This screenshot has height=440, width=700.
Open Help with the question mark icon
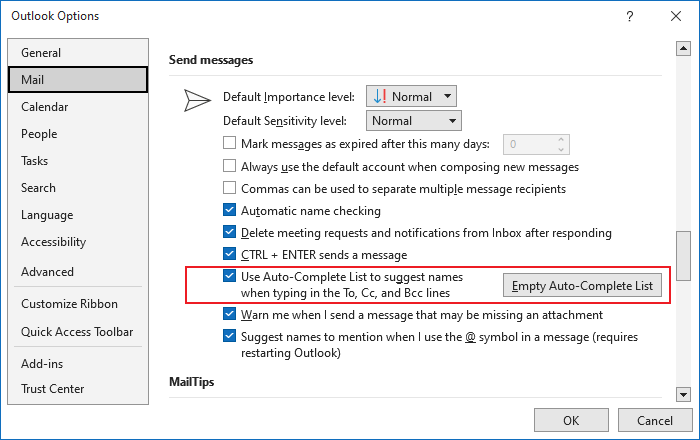(x=629, y=17)
